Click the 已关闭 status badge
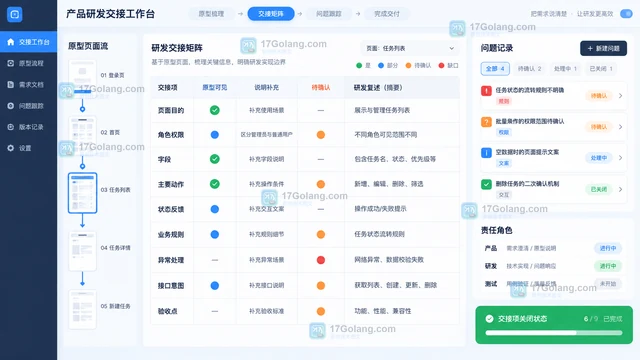 (599, 189)
